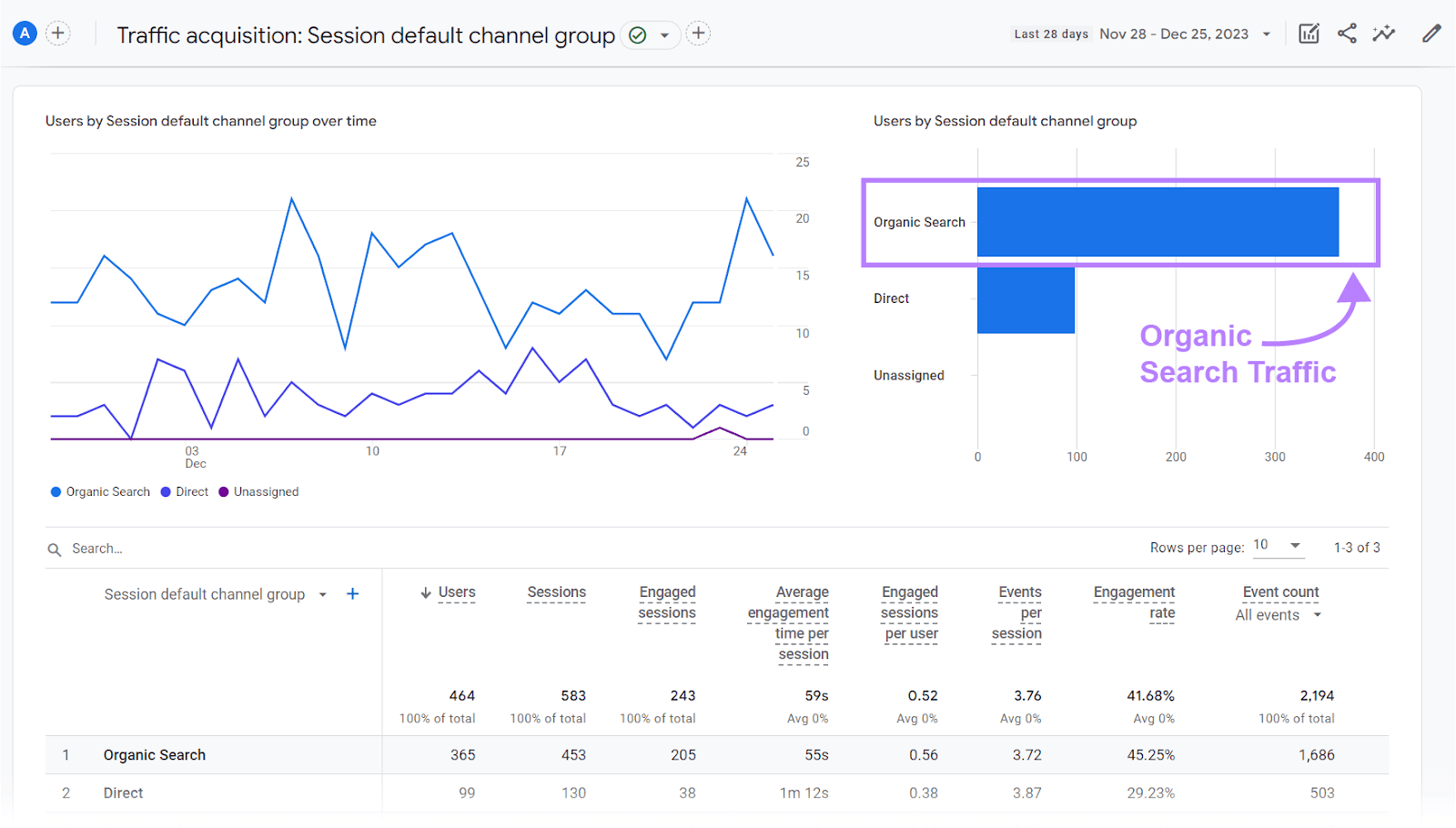Click the Direct event count value 503
The image size is (1456, 828).
(x=1322, y=793)
